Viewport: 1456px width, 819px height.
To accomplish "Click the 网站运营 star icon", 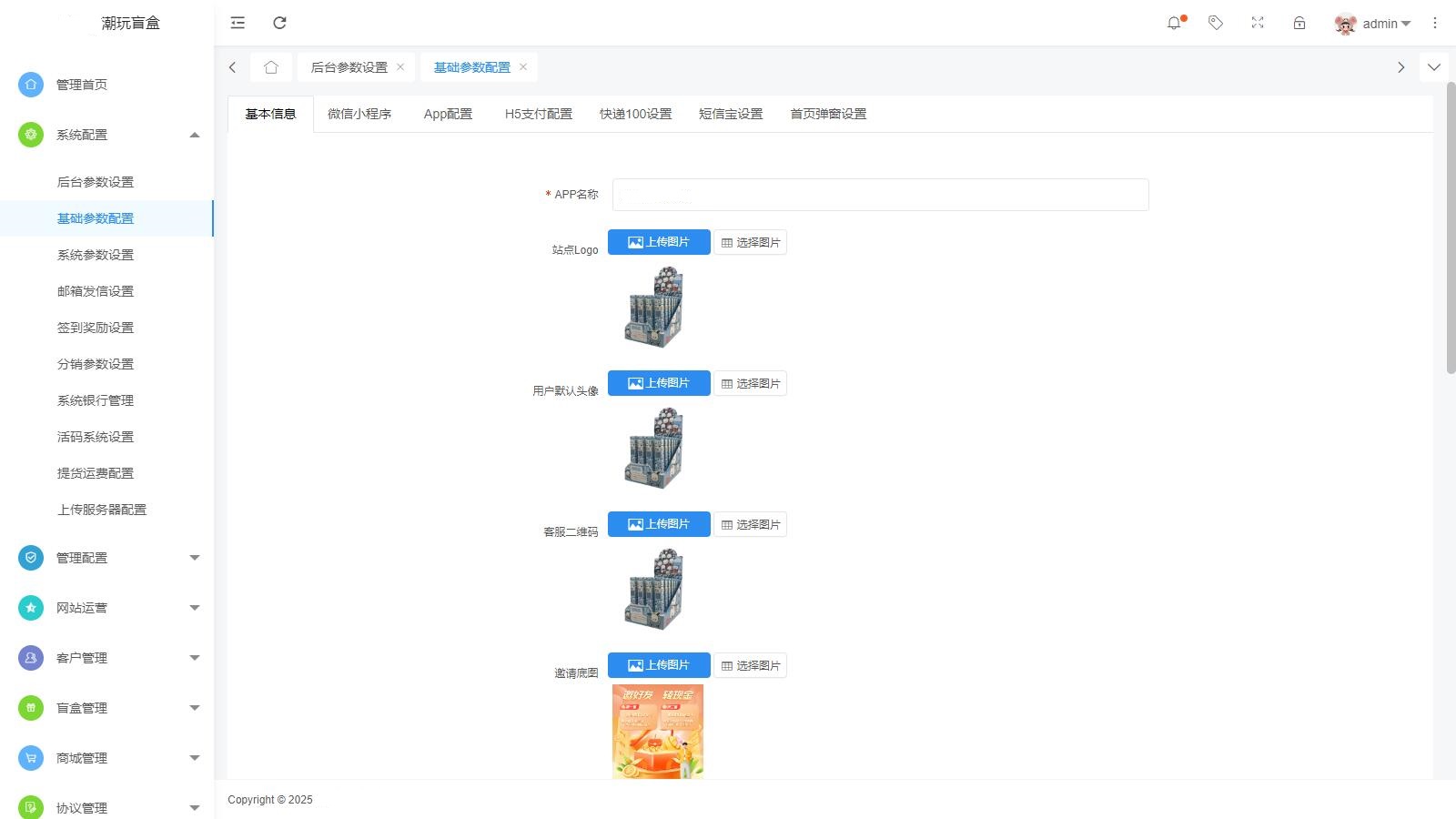I will (x=31, y=608).
